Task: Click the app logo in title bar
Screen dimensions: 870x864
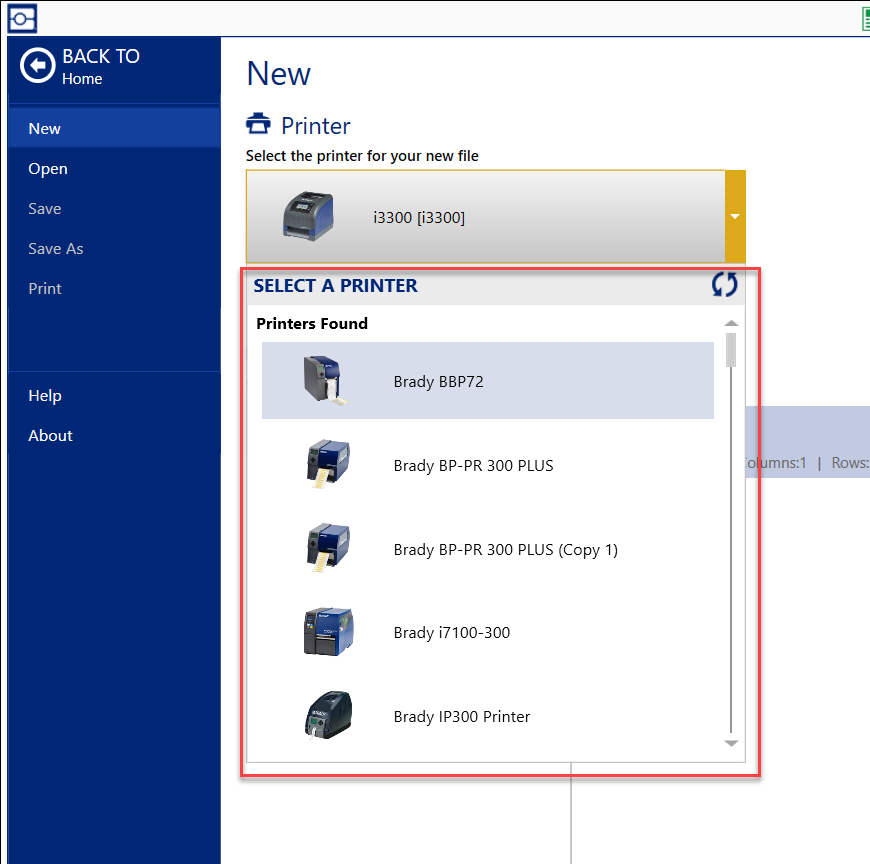Action: click(22, 17)
